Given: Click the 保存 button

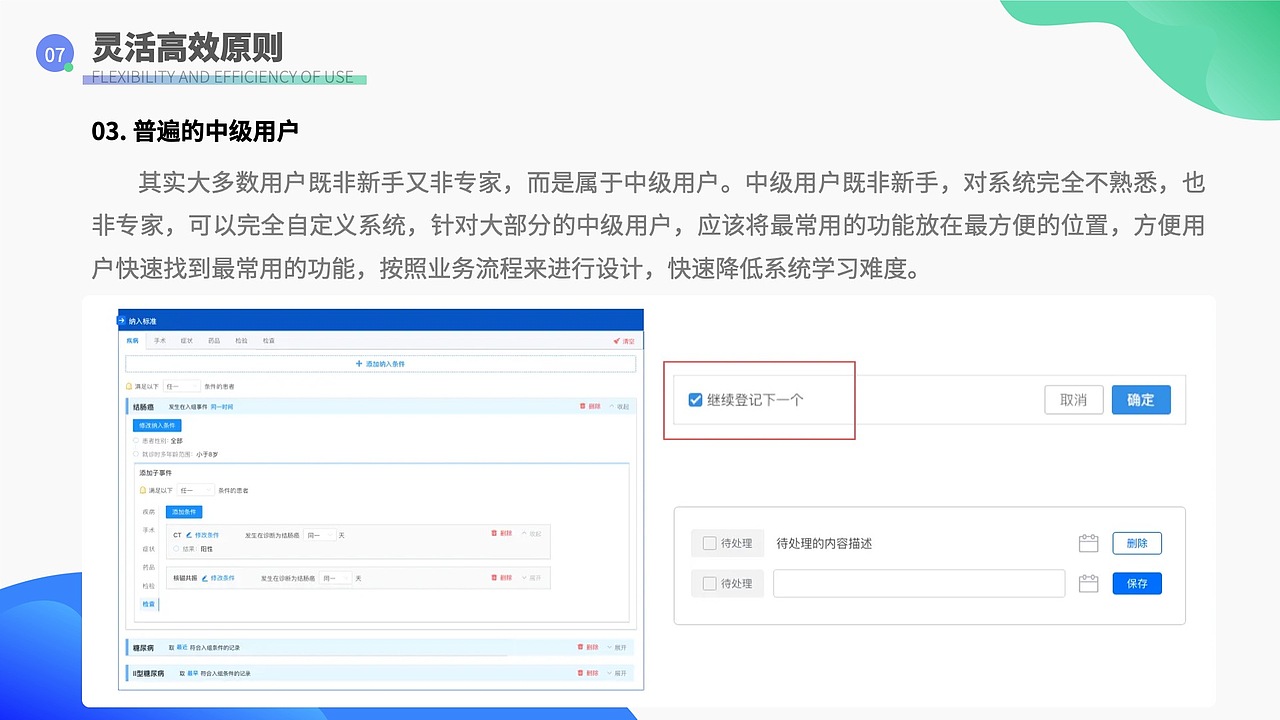Looking at the screenshot, I should point(1137,583).
